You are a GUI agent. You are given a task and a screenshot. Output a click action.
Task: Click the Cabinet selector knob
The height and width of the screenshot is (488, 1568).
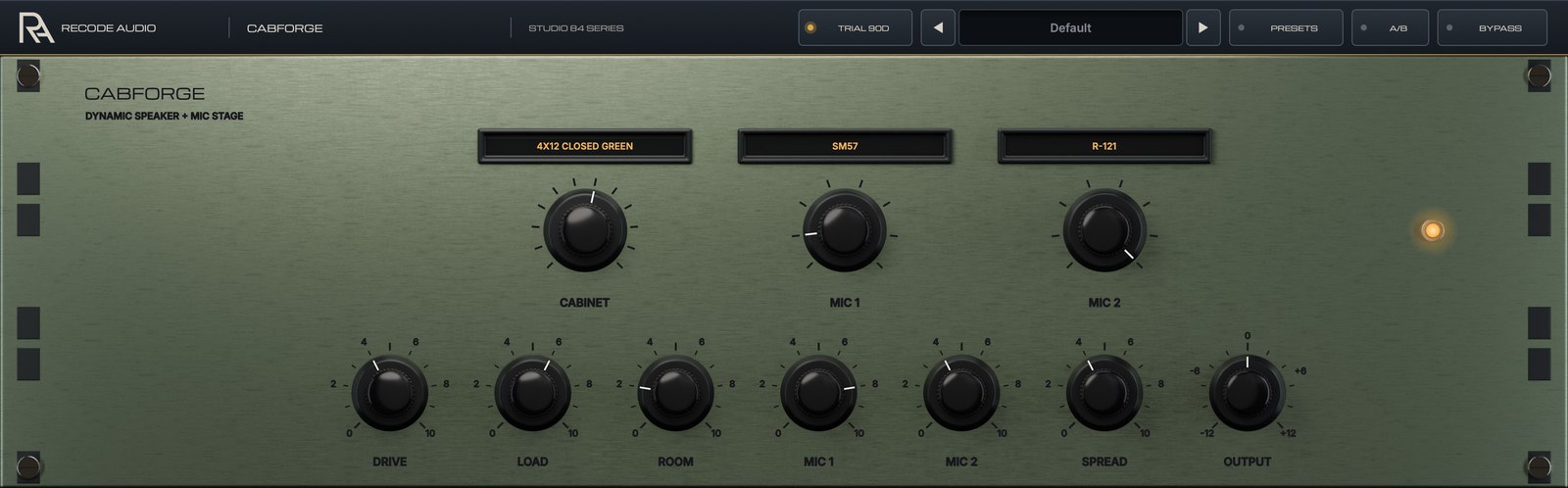(585, 230)
